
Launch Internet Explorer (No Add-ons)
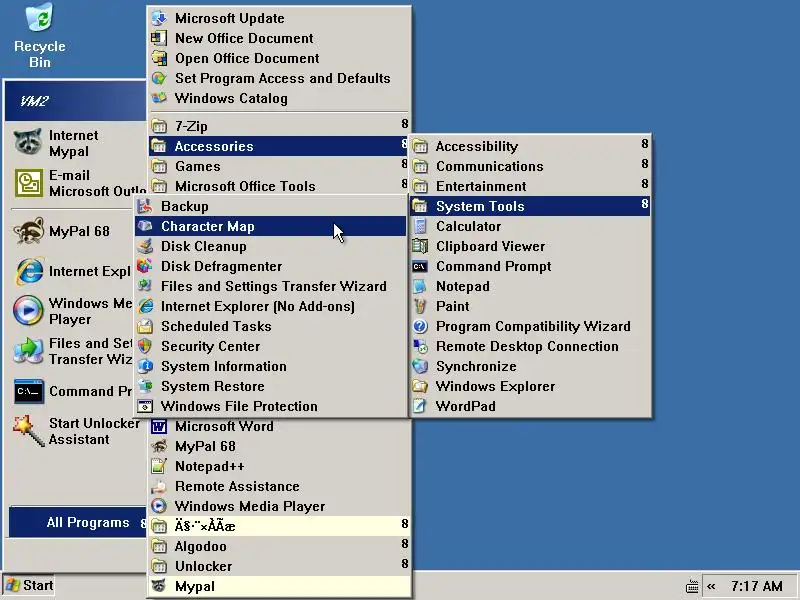[270, 306]
